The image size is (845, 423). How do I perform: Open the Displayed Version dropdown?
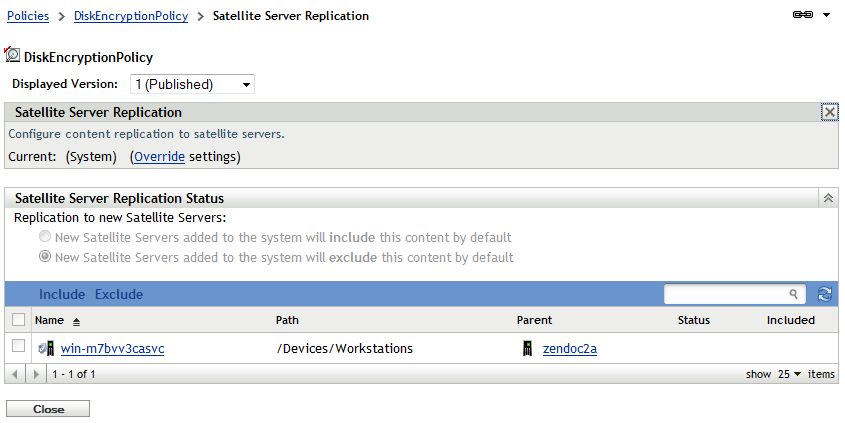192,84
